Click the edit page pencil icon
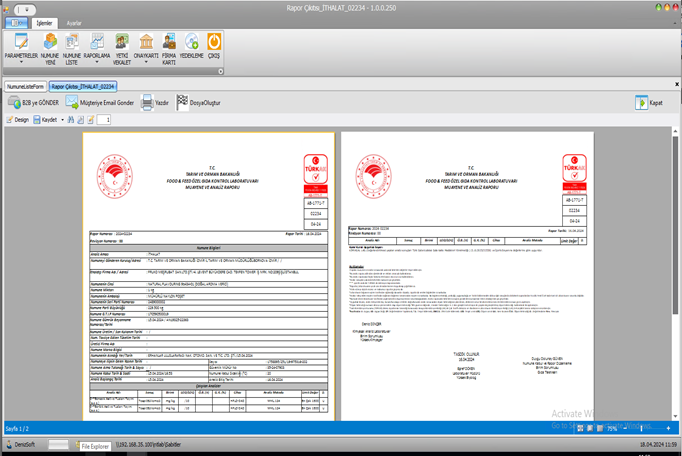Image resolution: width=682 pixels, height=456 pixels. [x=90, y=120]
